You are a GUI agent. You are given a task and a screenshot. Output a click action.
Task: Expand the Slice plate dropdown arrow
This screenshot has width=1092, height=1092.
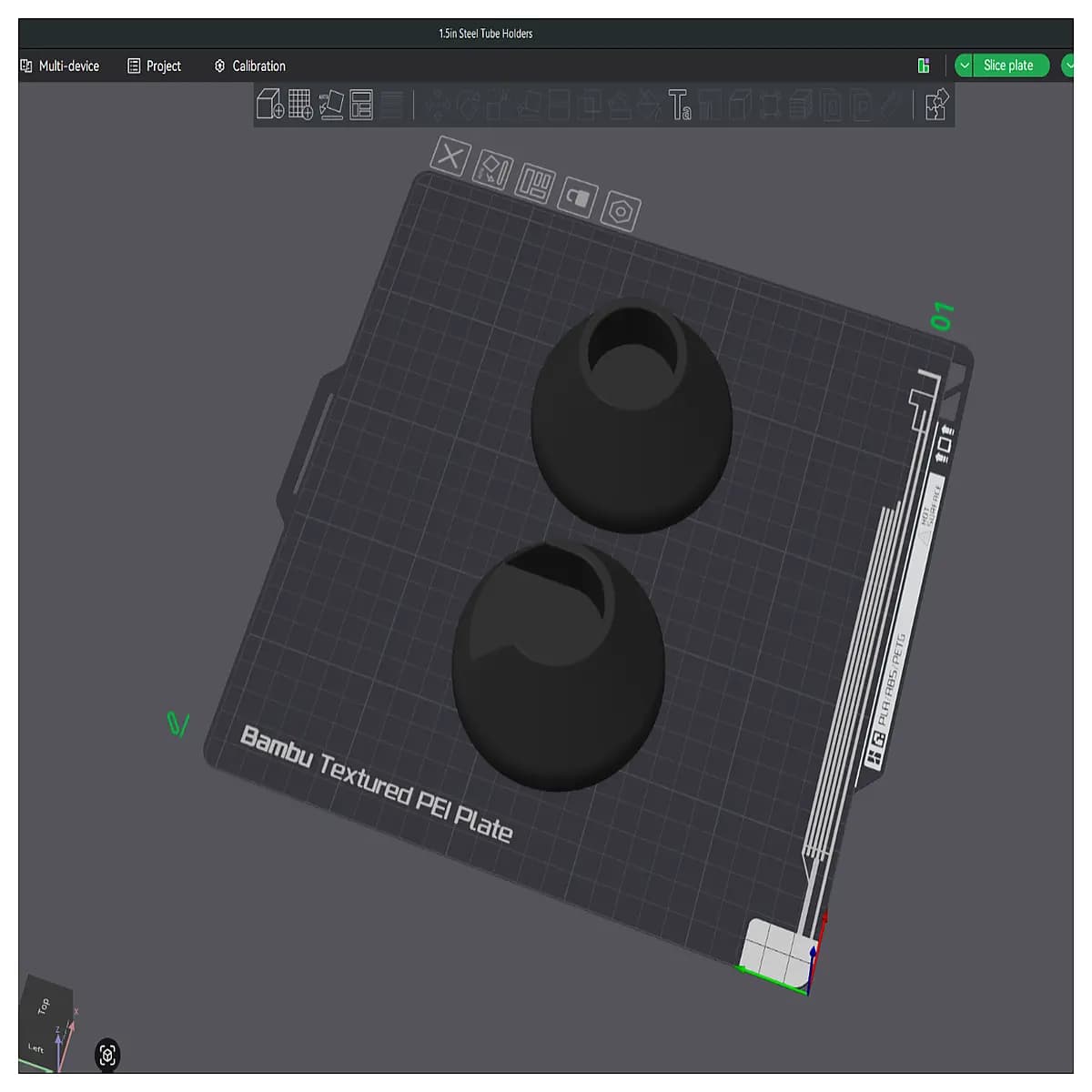965,66
